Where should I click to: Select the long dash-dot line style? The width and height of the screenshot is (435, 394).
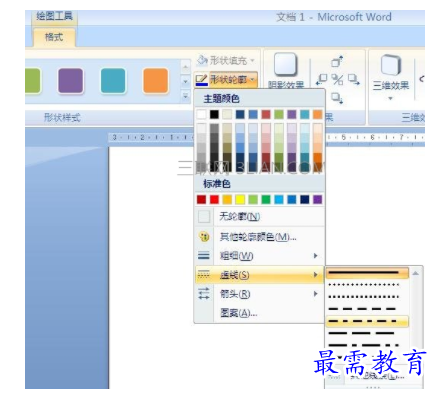pyautogui.click(x=367, y=345)
